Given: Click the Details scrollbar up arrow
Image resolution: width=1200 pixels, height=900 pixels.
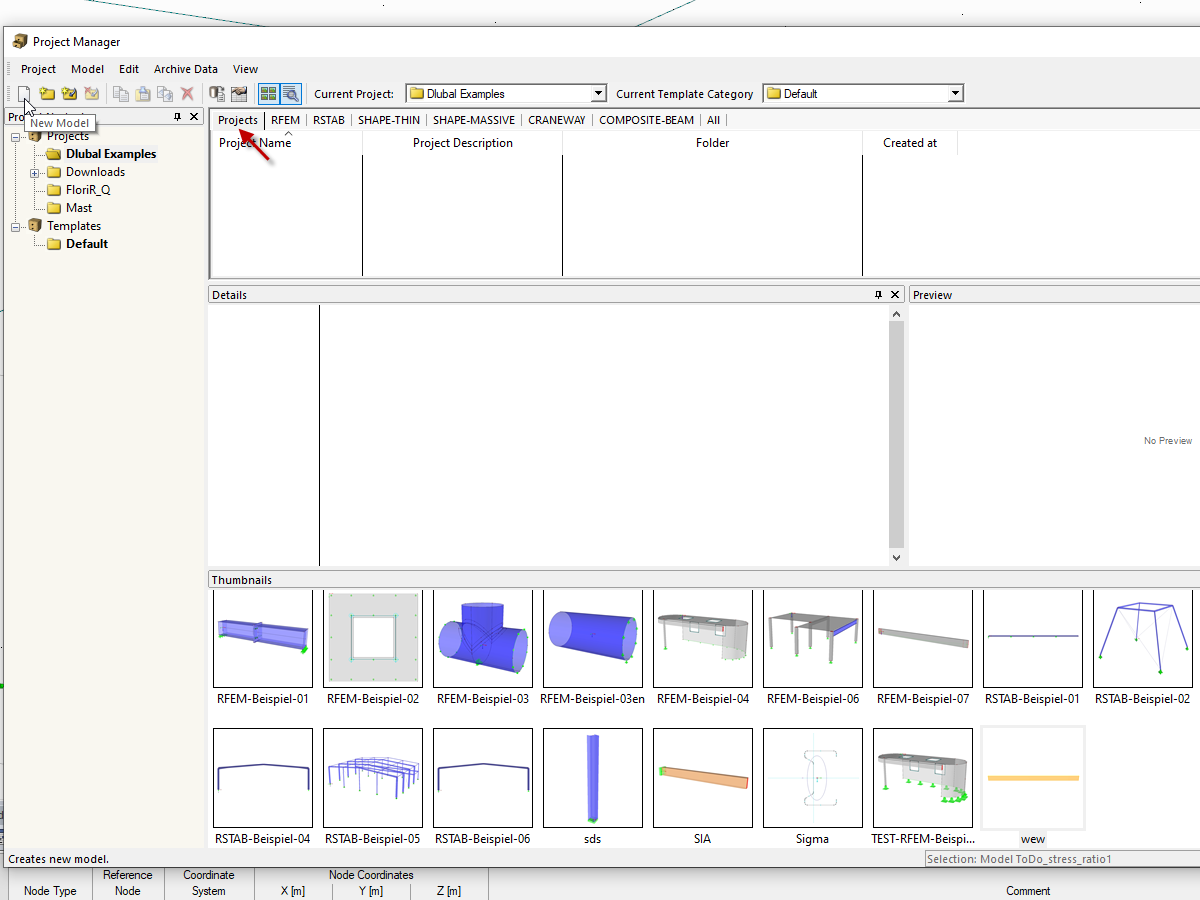Looking at the screenshot, I should [x=896, y=313].
